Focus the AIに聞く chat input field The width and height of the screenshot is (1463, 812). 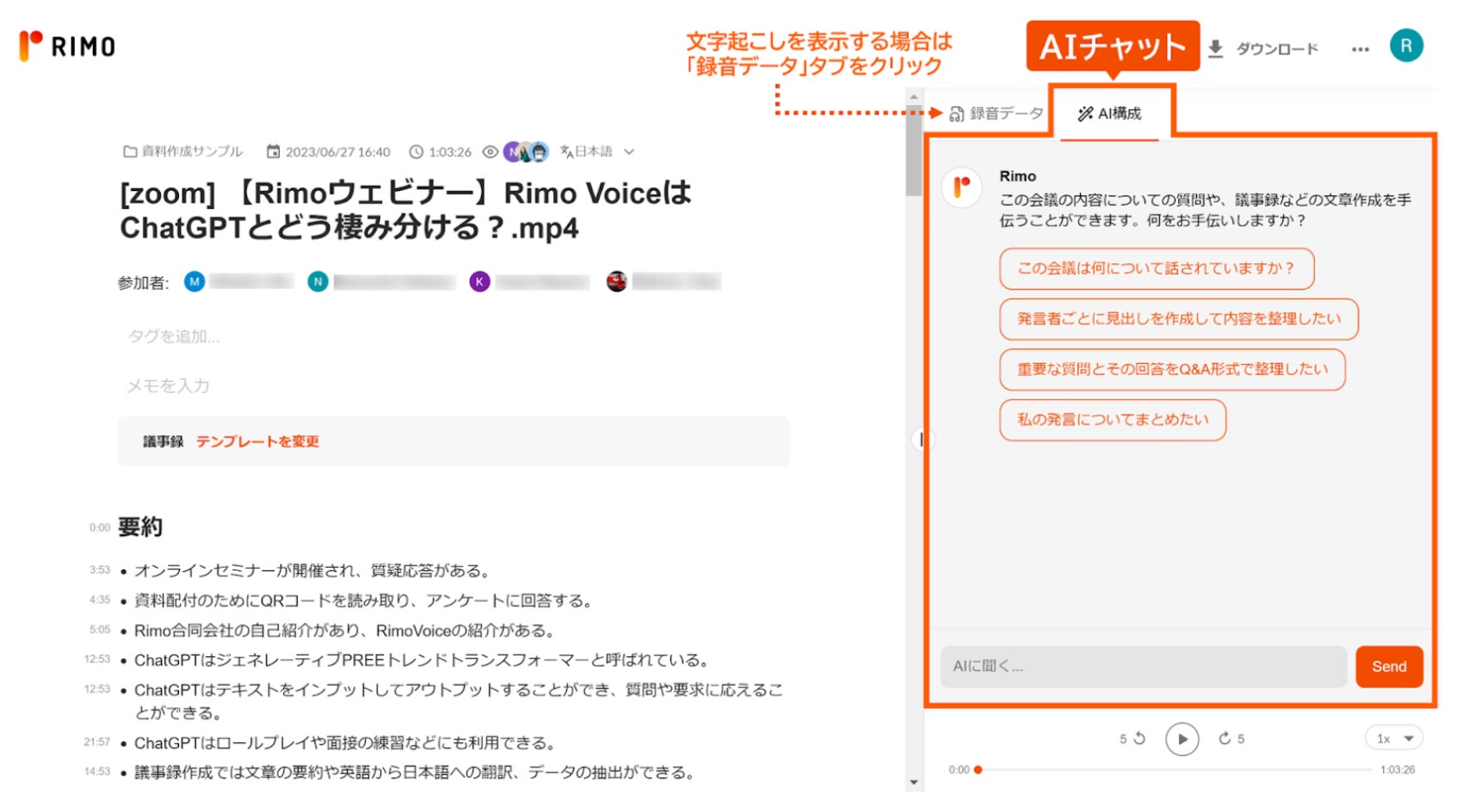point(1144,667)
